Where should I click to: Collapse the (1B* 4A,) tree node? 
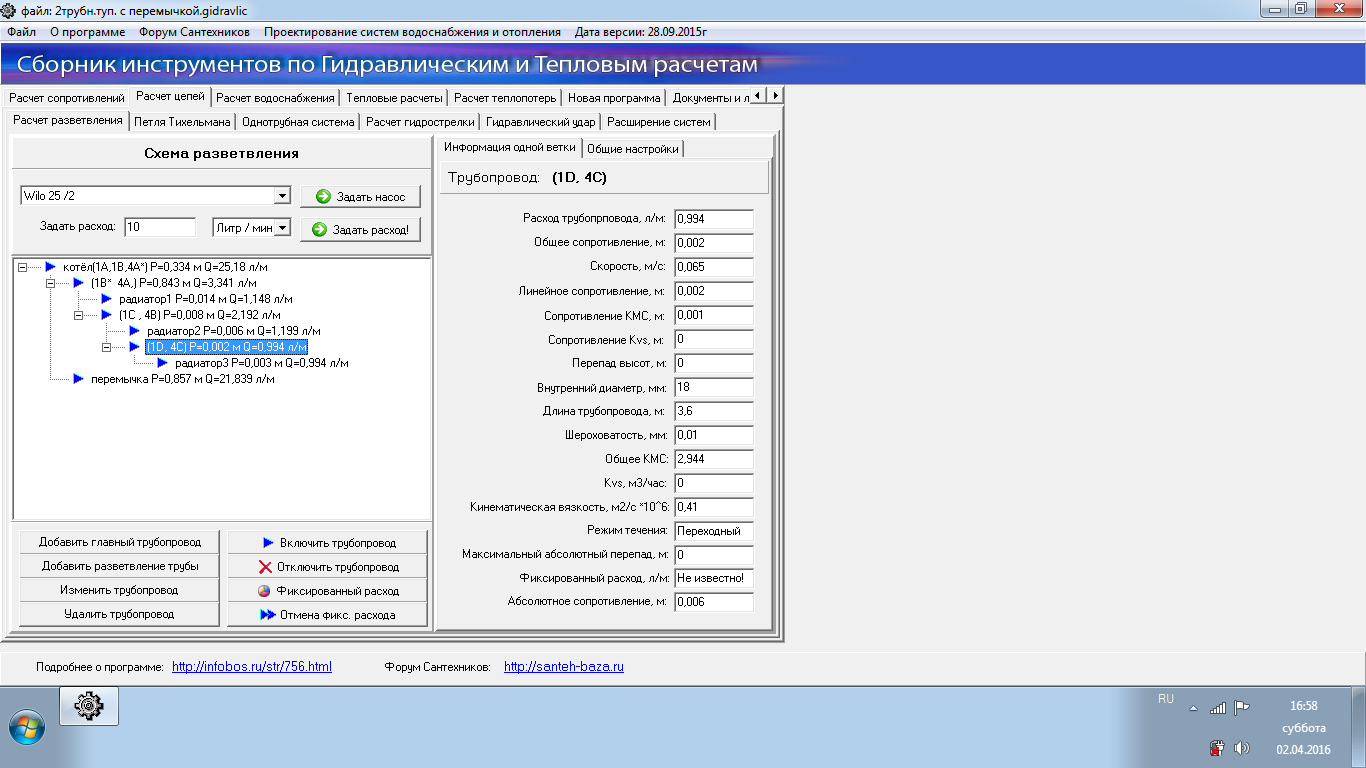point(50,283)
